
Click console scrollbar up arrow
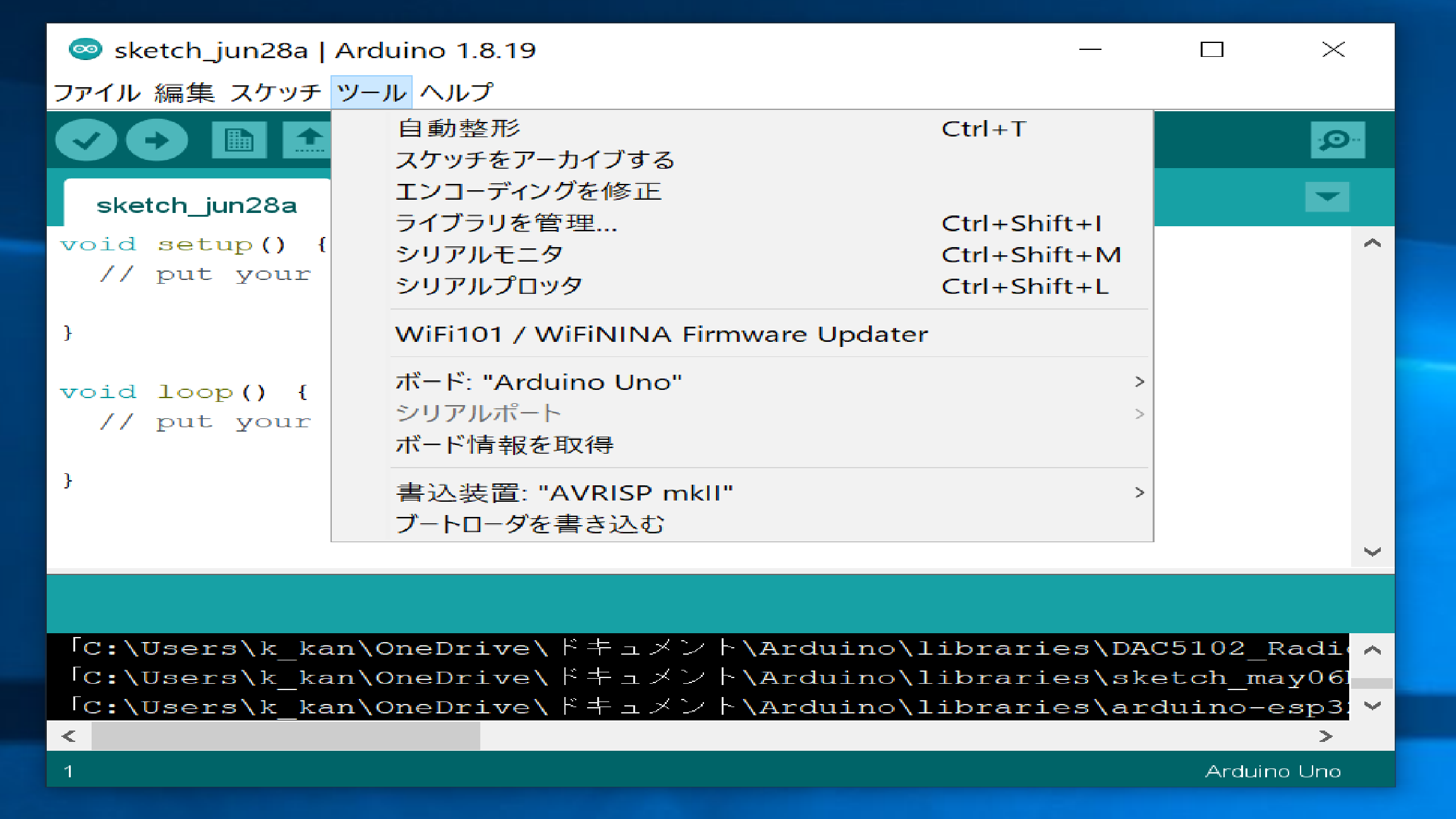1372,650
